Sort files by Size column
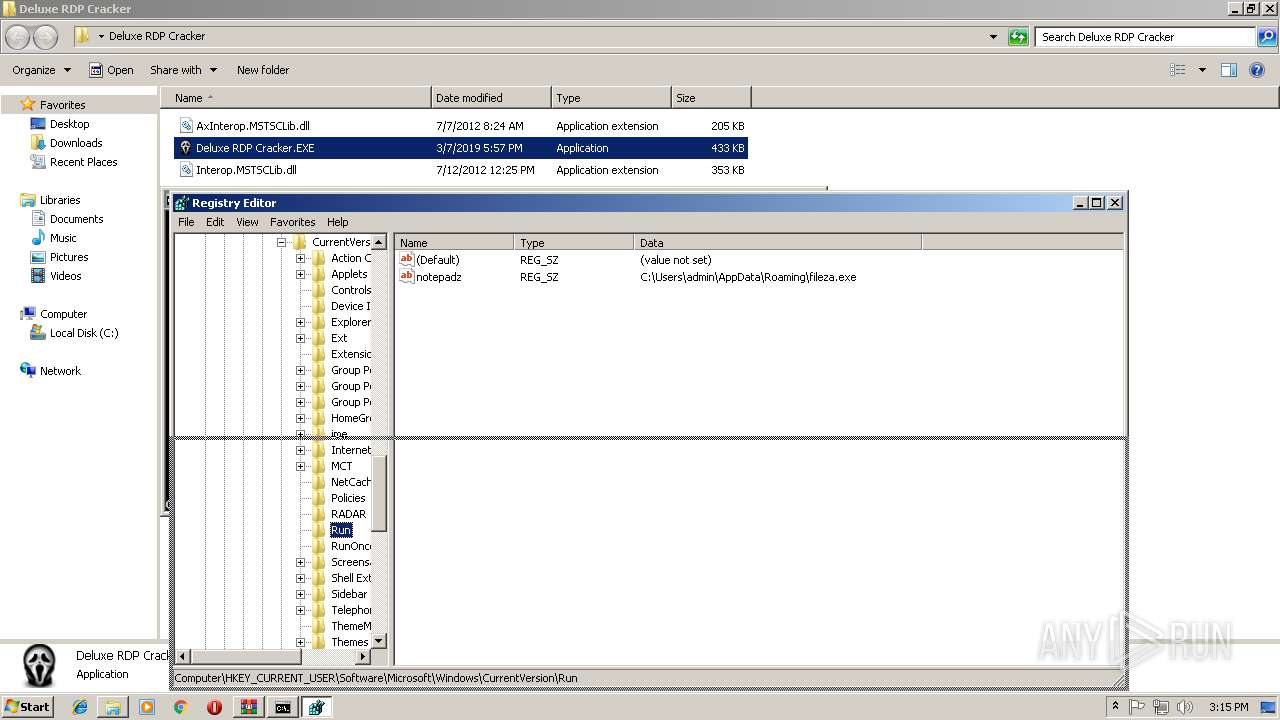This screenshot has width=1280, height=720. [x=711, y=98]
